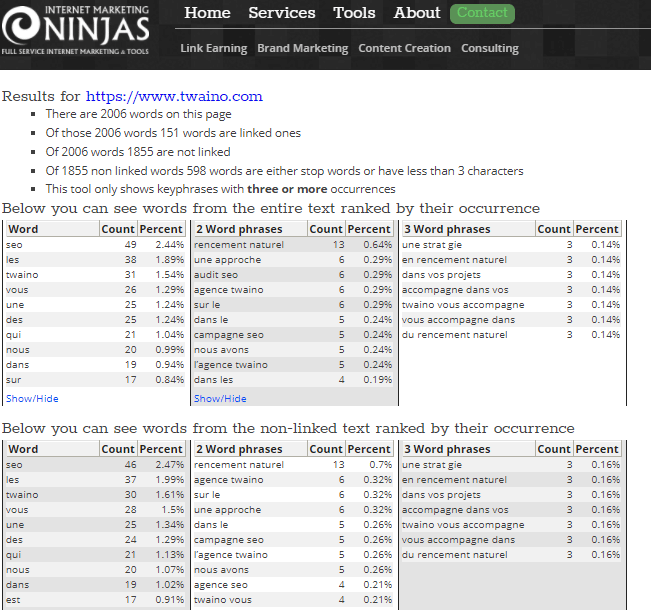Open the Tools menu item

click(x=354, y=13)
